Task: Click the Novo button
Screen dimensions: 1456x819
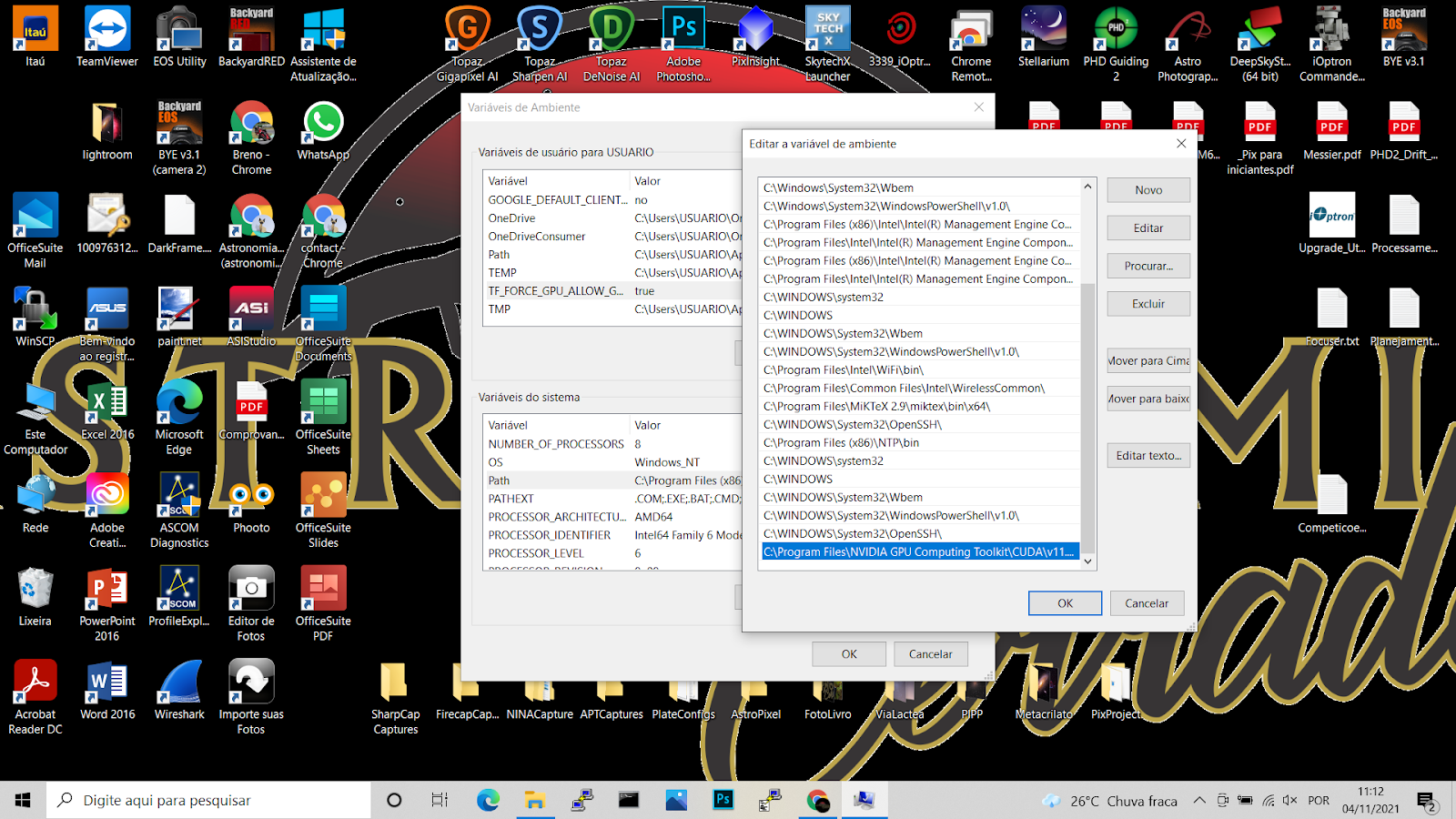Action: [x=1148, y=190]
